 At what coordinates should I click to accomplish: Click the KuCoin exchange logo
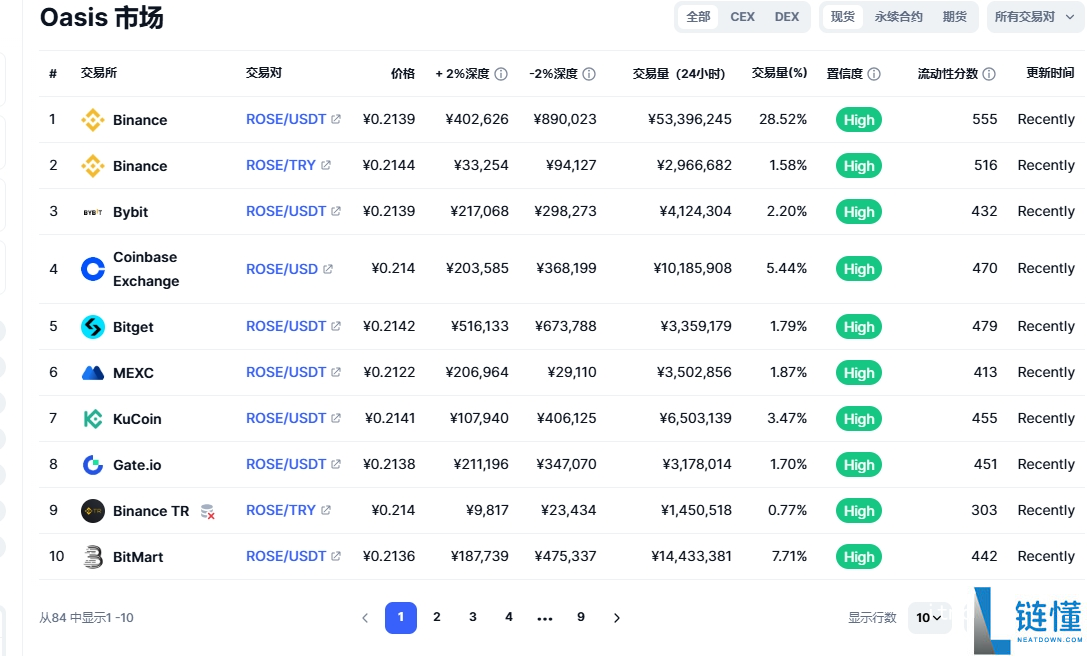point(93,419)
